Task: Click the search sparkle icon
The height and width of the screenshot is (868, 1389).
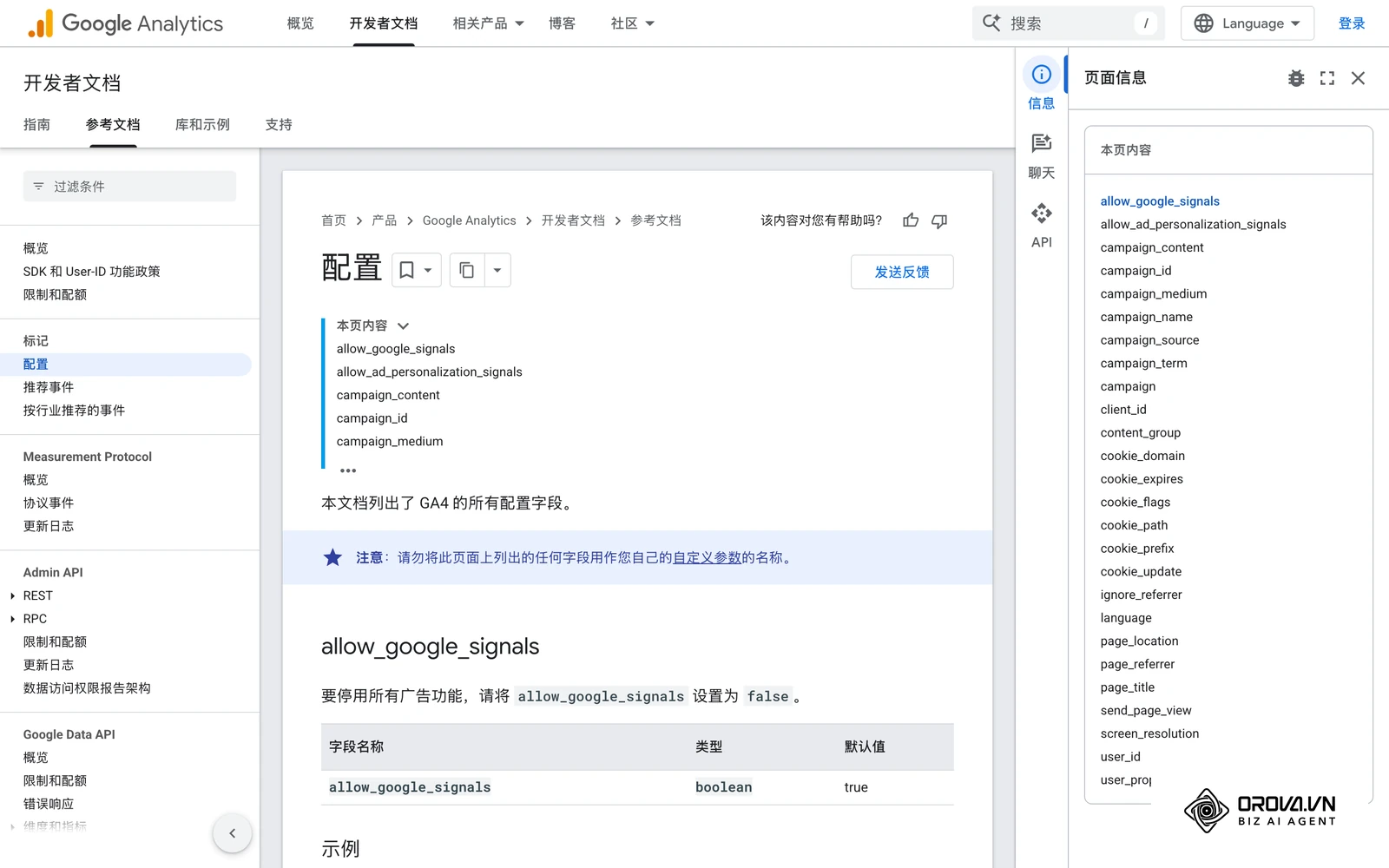Action: tap(991, 23)
